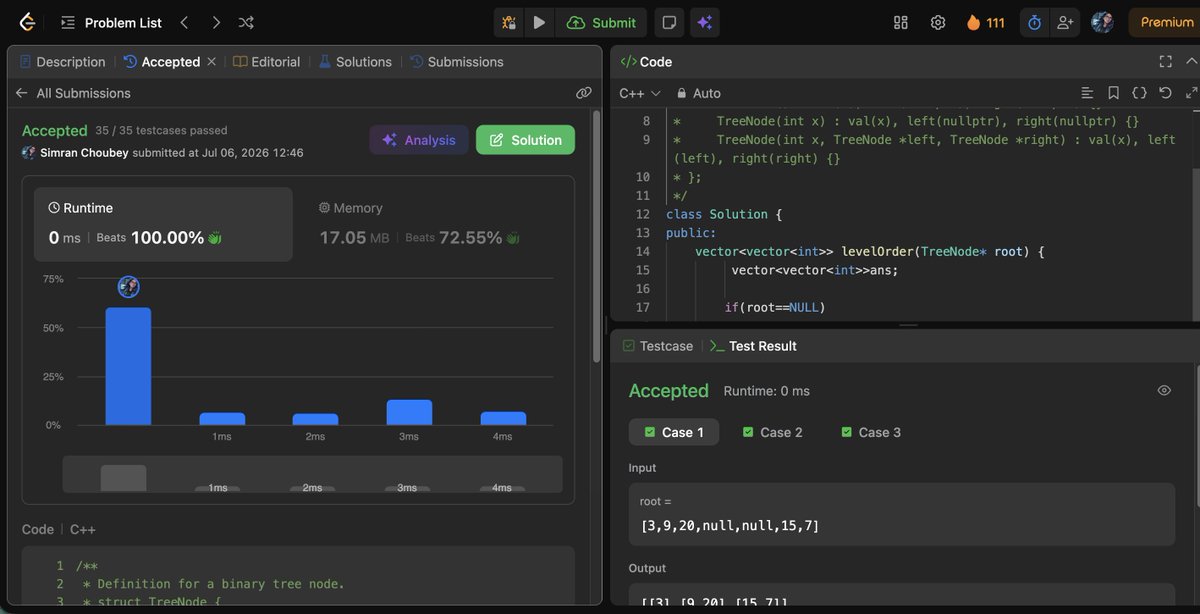Go back to All Submissions
This screenshot has height=614, width=1200.
73,93
